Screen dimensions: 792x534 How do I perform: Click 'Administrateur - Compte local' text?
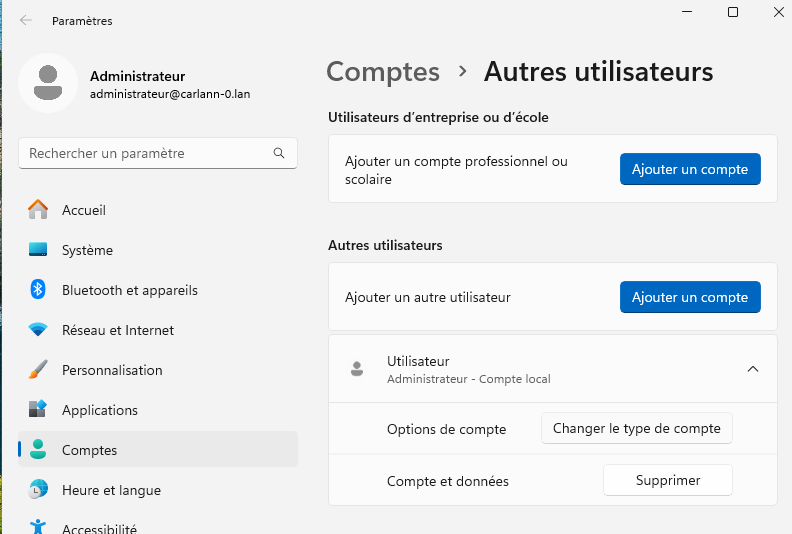pyautogui.click(x=469, y=379)
